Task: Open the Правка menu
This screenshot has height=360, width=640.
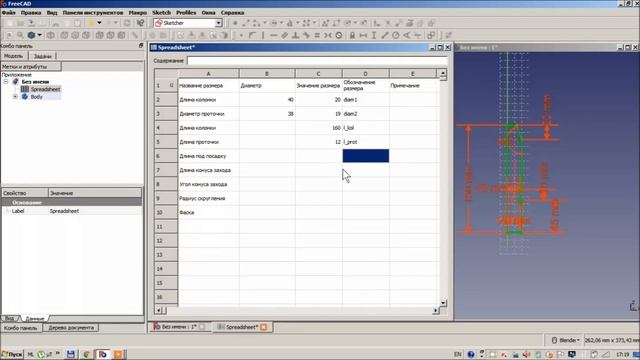Action: click(31, 13)
